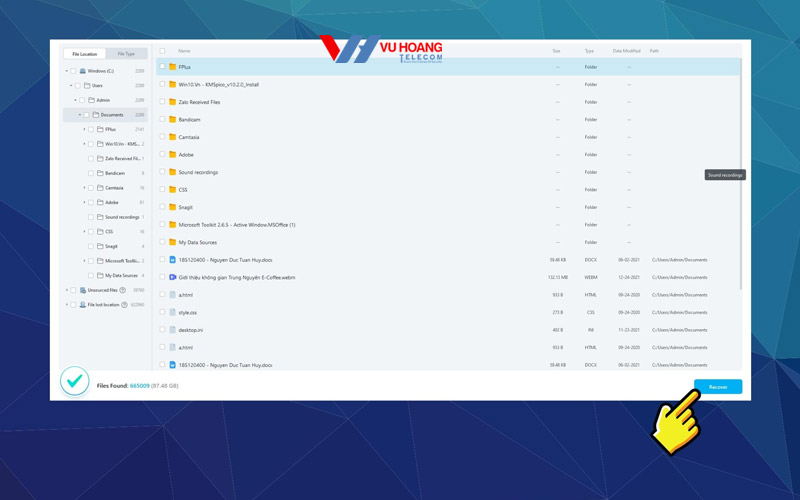Click the Windows (C:) drive icon in tree
The image size is (800, 500).
(83, 71)
